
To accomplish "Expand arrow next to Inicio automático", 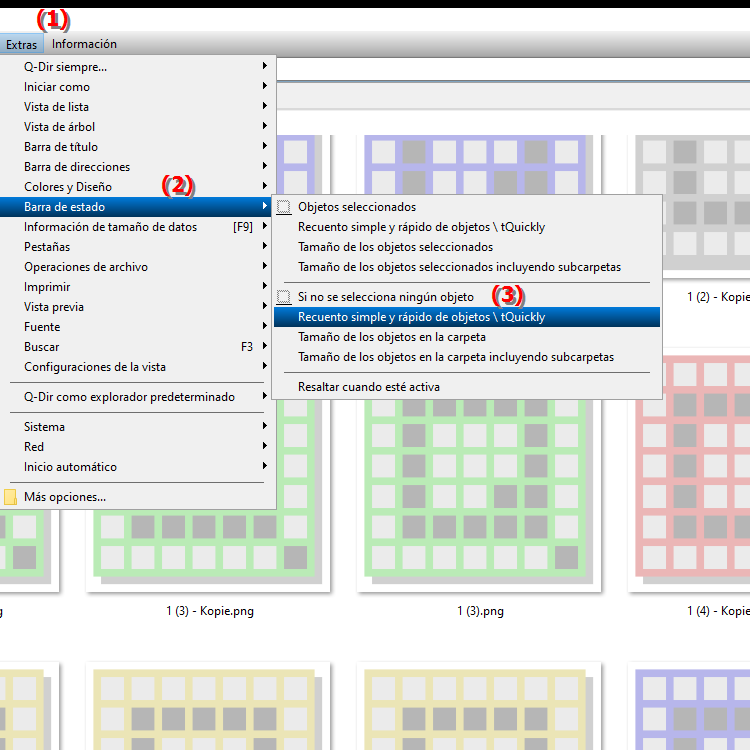I will 265,466.
